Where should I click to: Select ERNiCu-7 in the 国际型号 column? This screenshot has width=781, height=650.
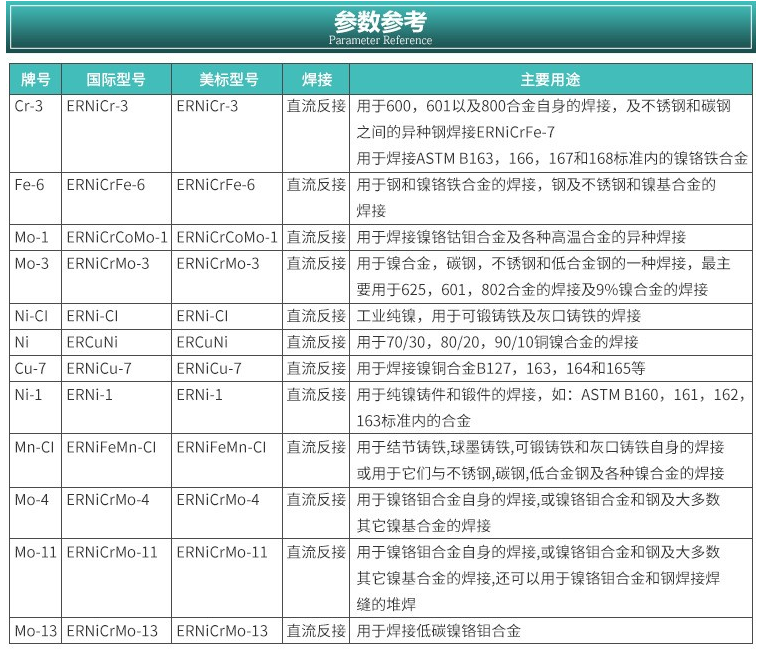pos(99,369)
